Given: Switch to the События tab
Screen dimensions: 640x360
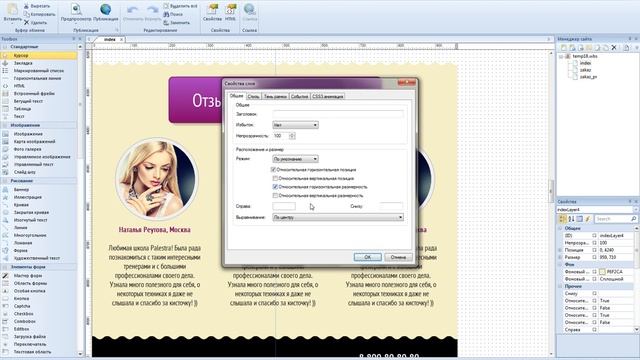Looking at the screenshot, I should coord(299,96).
